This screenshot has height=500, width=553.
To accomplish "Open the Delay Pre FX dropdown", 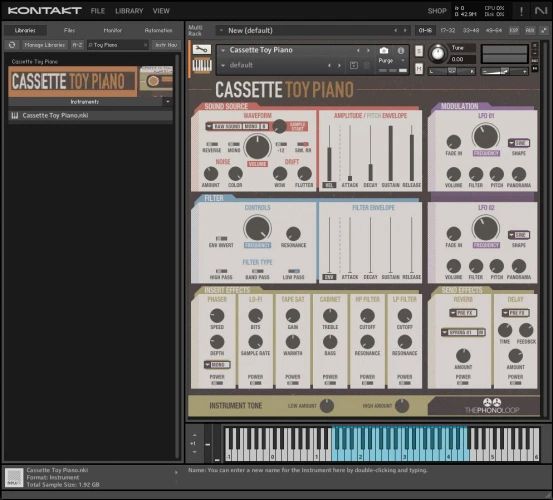I will (x=515, y=313).
